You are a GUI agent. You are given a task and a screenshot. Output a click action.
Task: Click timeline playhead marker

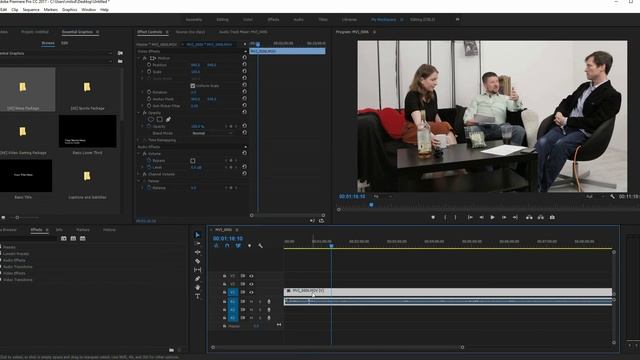tap(331, 246)
